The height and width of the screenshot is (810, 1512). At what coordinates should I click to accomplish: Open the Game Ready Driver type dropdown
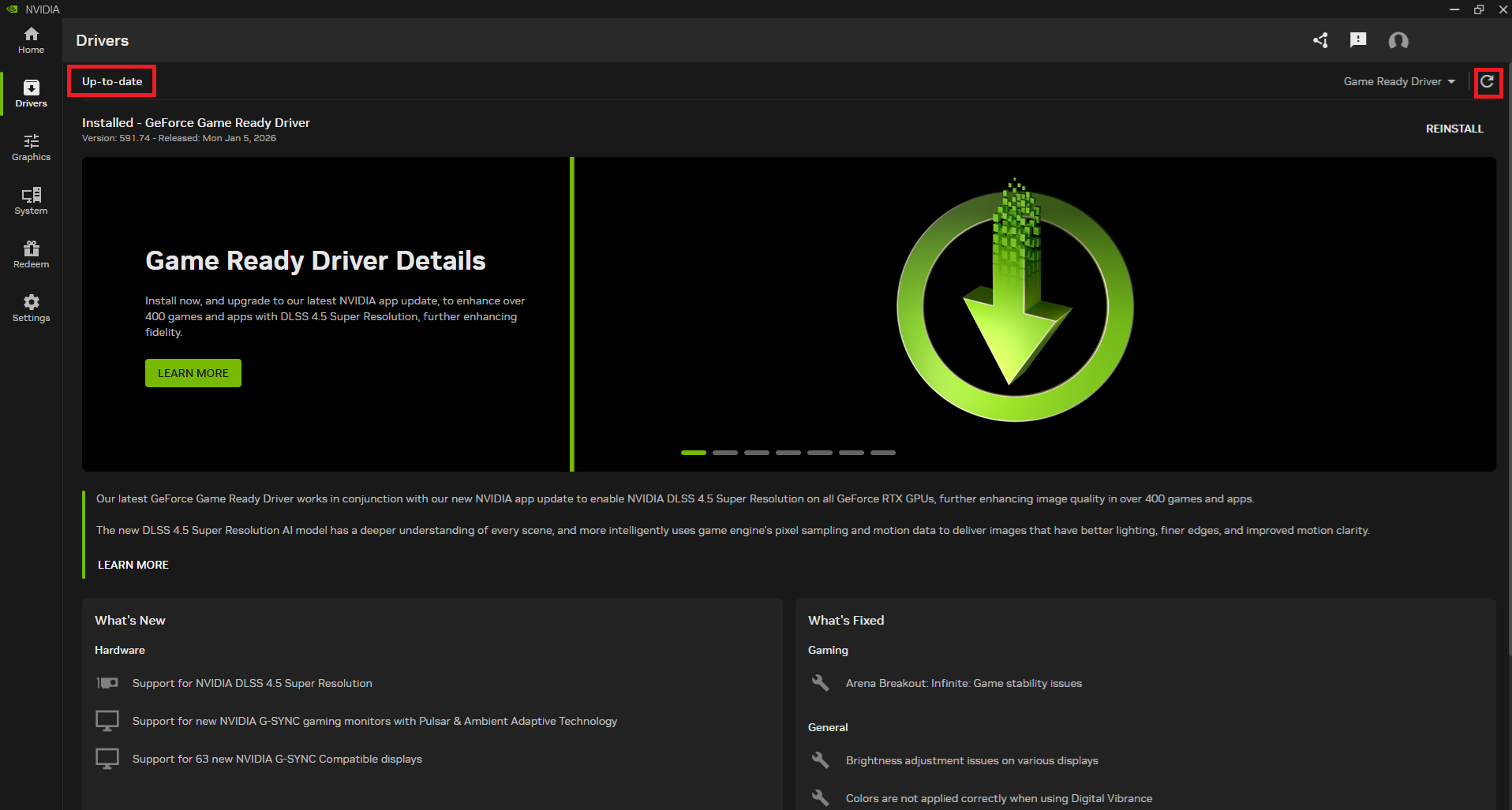click(x=1392, y=81)
